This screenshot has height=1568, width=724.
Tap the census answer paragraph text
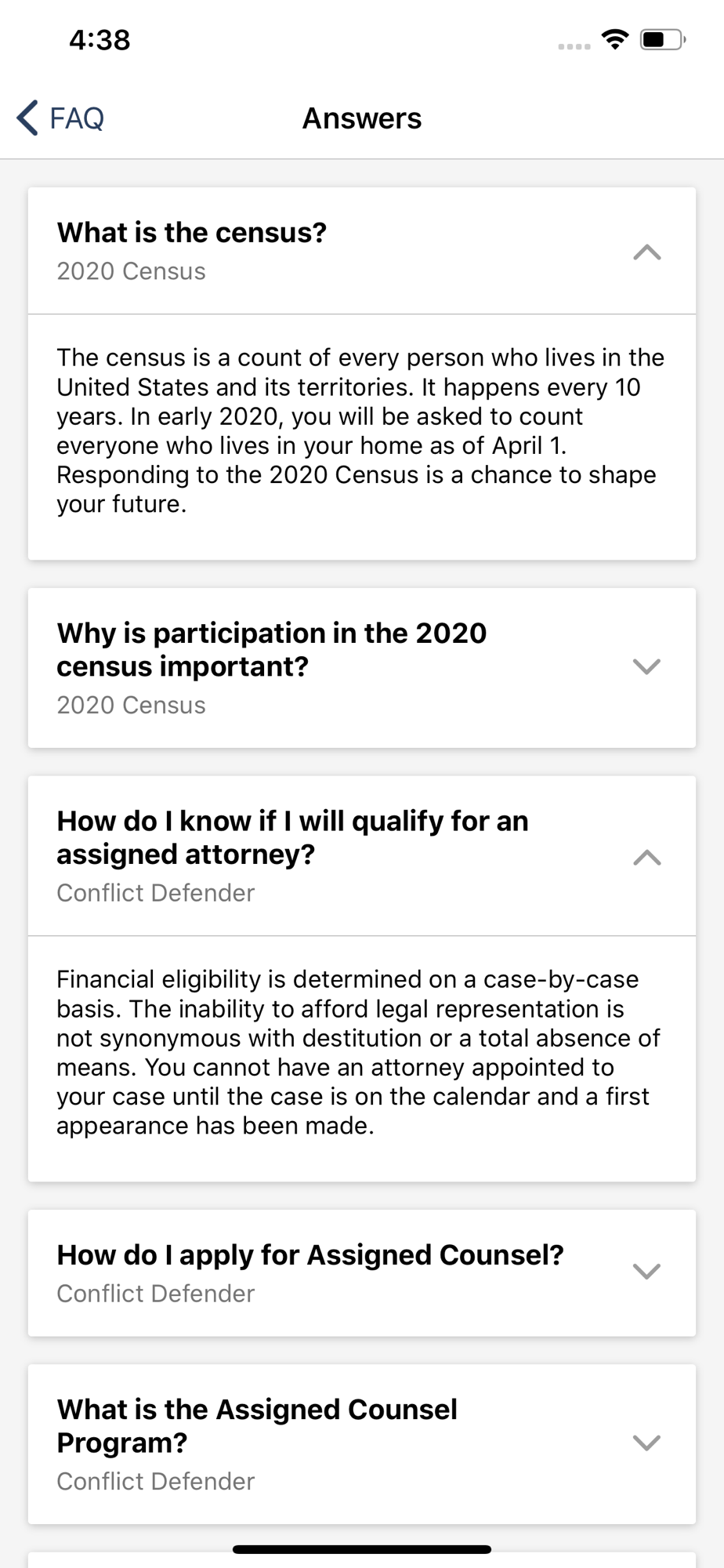[x=361, y=430]
